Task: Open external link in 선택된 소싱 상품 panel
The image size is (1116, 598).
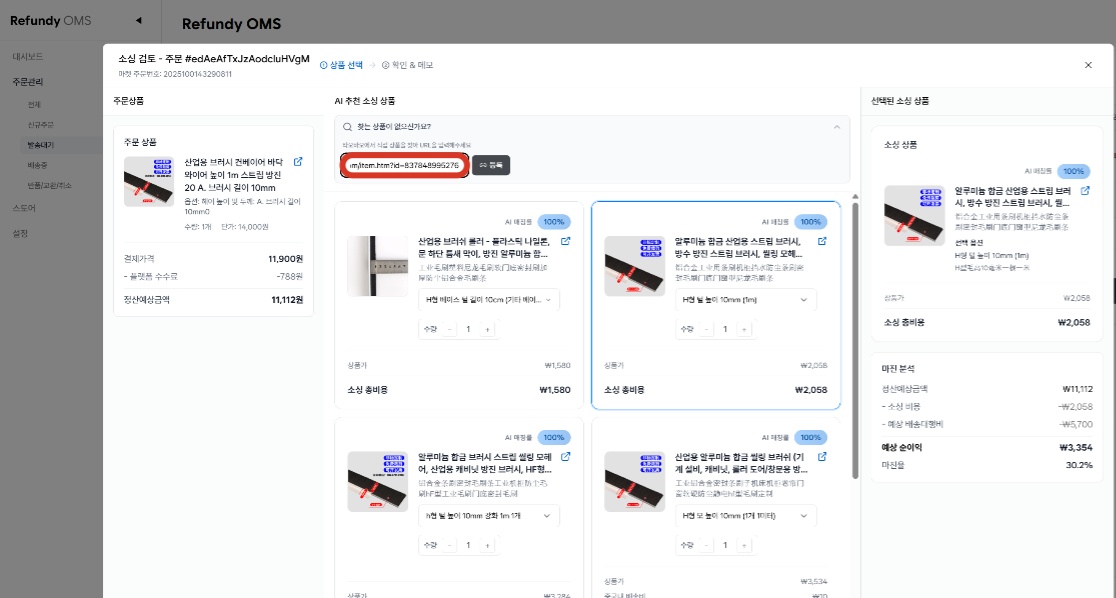Action: [1085, 191]
